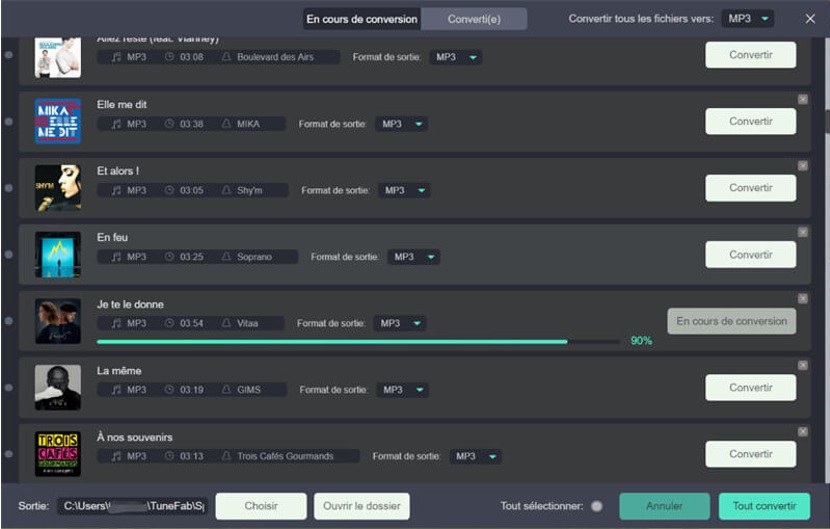Click Tout convertir button
The width and height of the screenshot is (830, 529).
tap(764, 506)
